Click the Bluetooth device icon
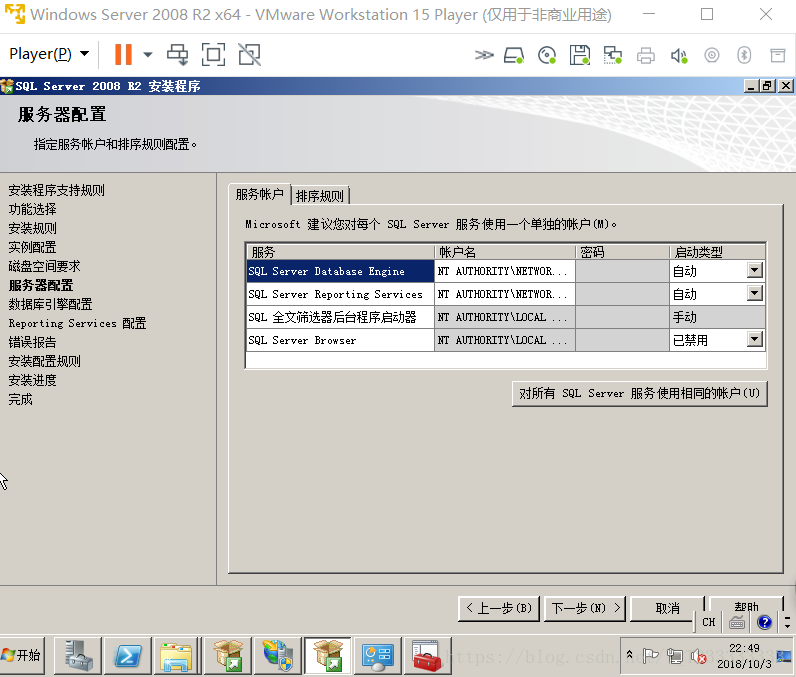The height and width of the screenshot is (677, 796). coord(744,55)
